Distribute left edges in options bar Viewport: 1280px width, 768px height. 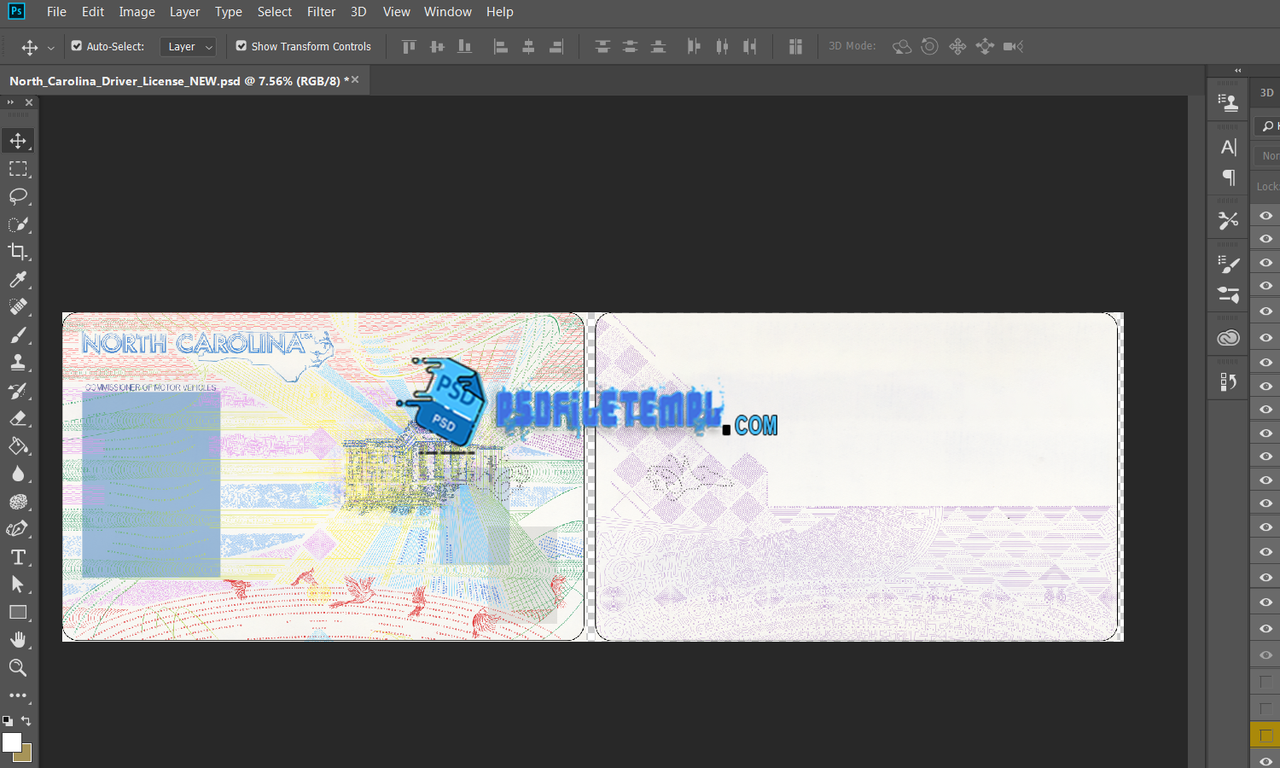click(694, 46)
